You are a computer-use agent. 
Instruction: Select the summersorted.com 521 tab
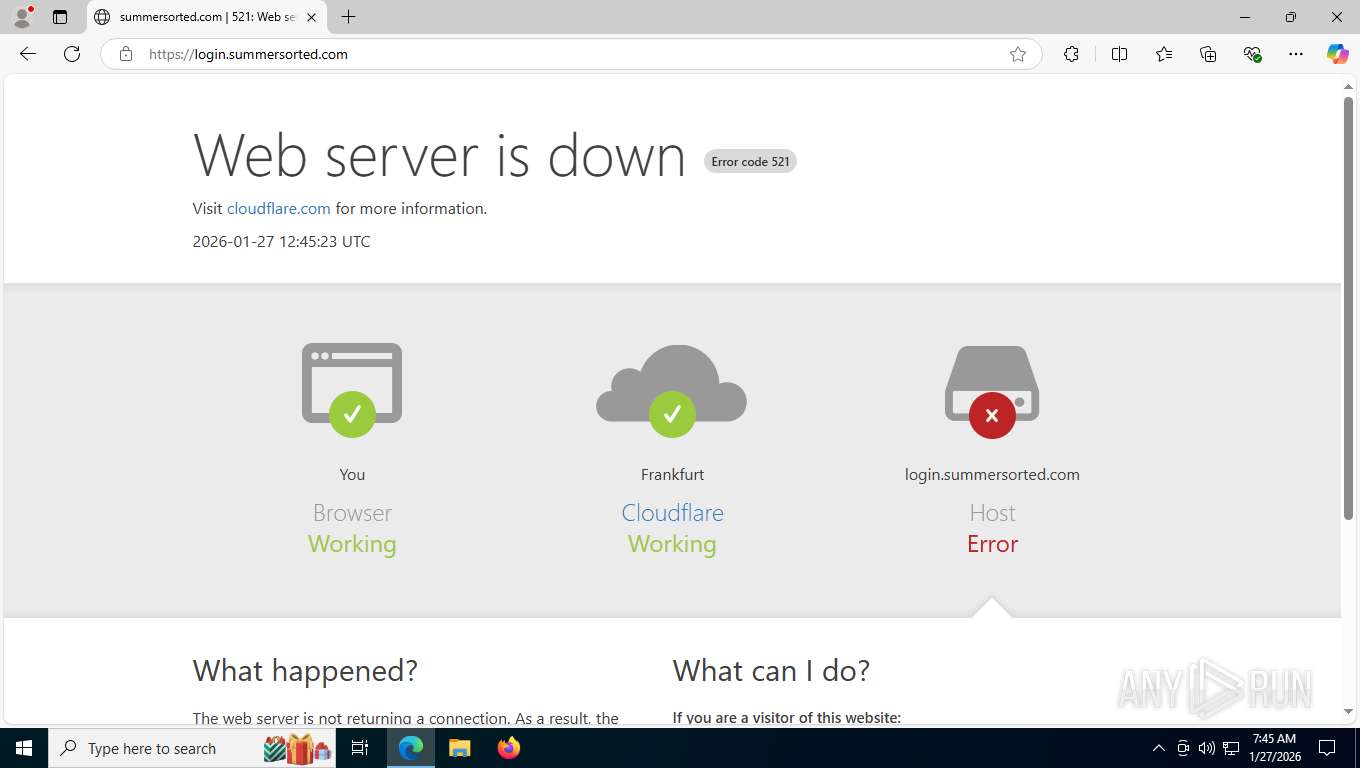pyautogui.click(x=205, y=17)
